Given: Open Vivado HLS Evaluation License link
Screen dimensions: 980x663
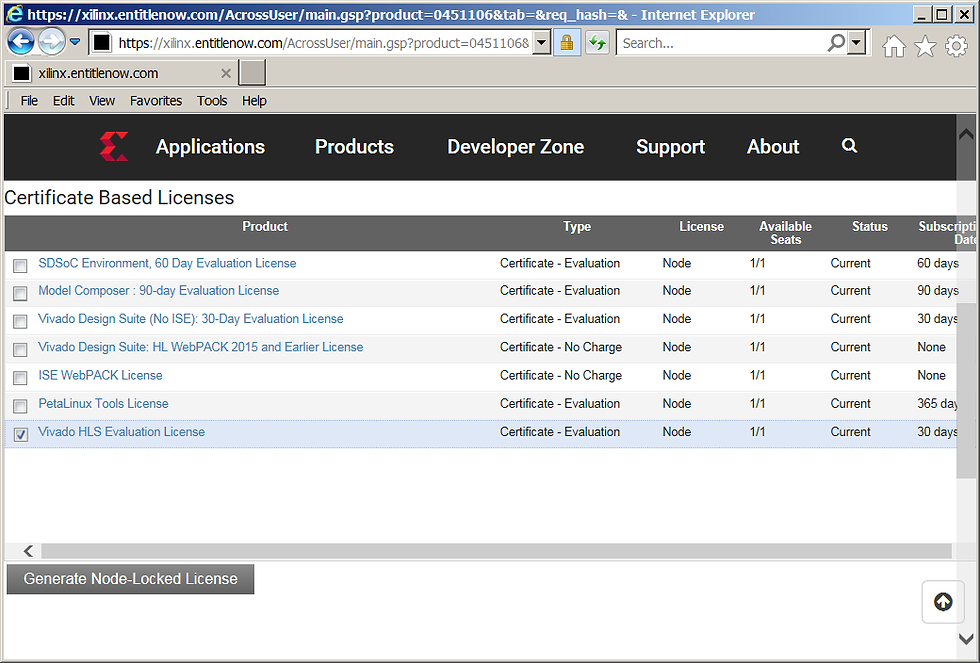Looking at the screenshot, I should point(121,432).
